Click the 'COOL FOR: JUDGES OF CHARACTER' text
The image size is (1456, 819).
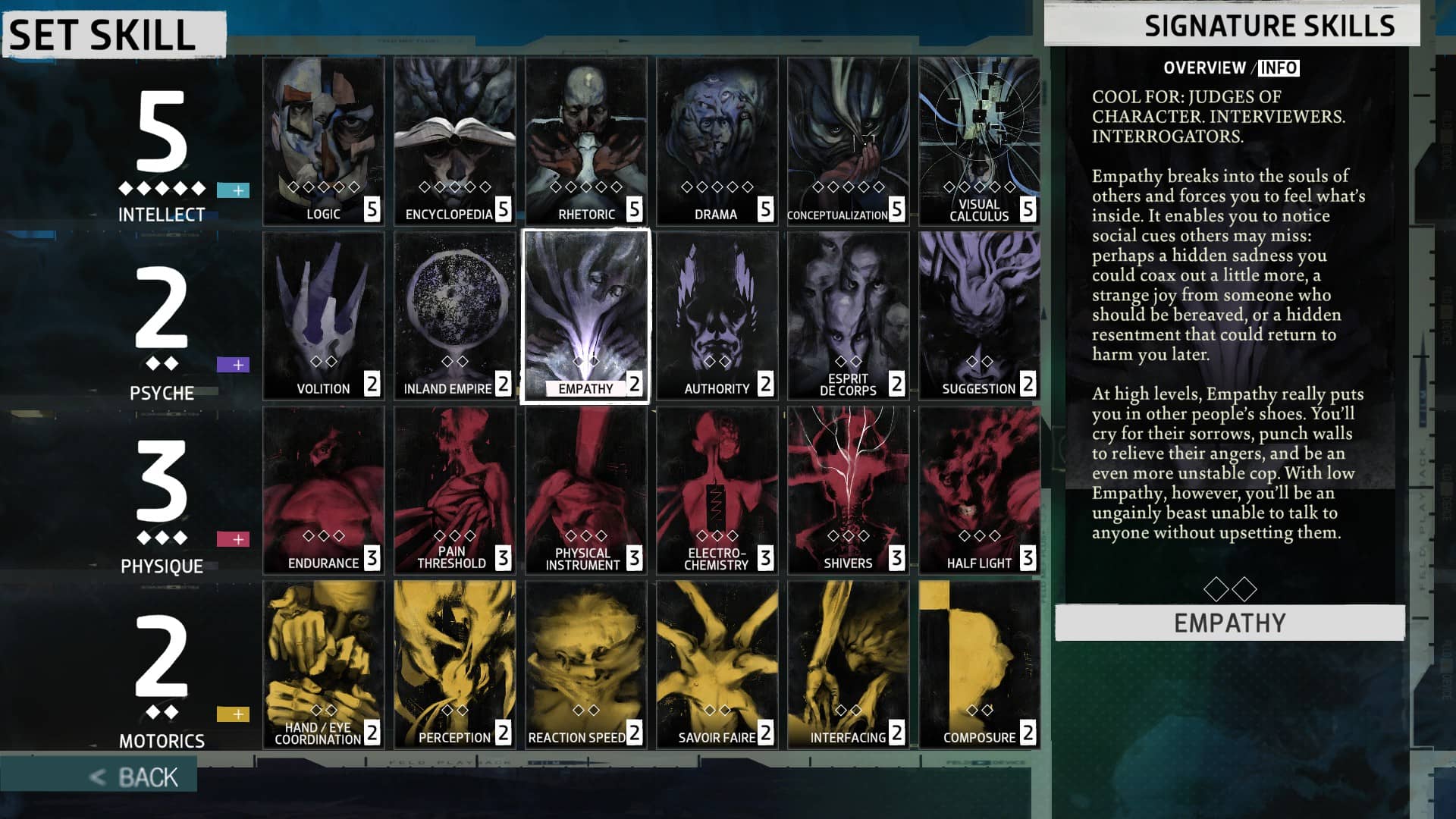[x=1218, y=117]
